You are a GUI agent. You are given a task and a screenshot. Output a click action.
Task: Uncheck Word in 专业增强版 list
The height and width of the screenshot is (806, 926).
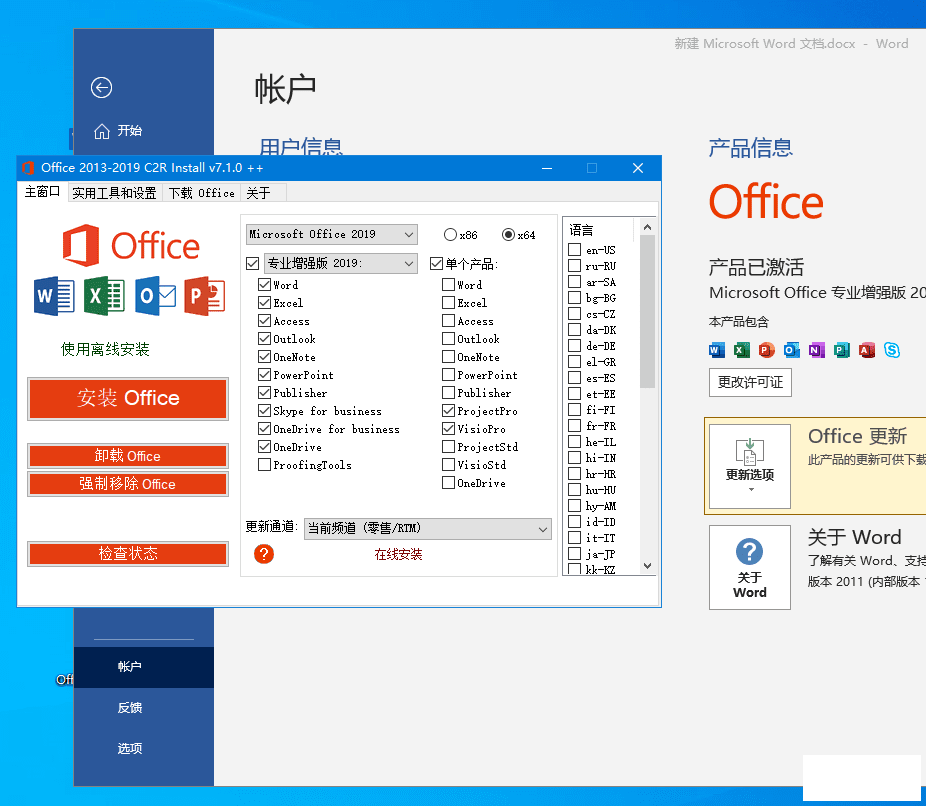(265, 285)
